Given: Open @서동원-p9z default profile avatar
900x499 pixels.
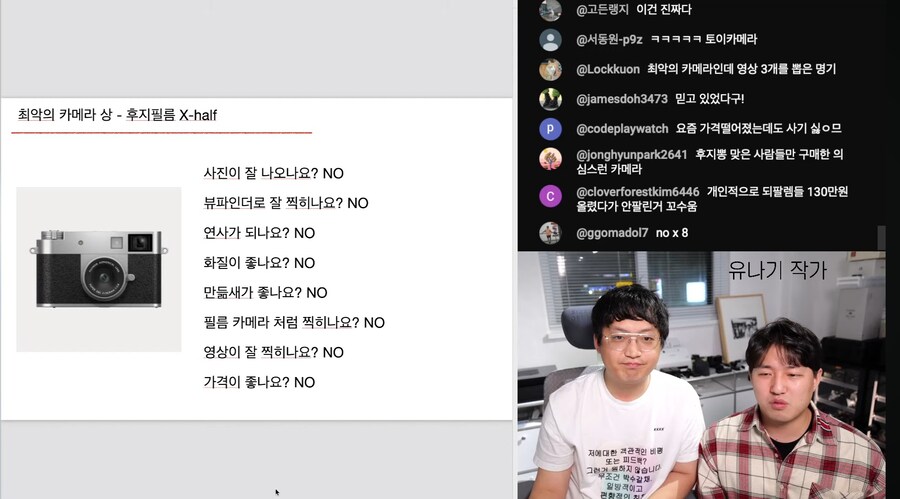Looking at the screenshot, I should (550, 40).
